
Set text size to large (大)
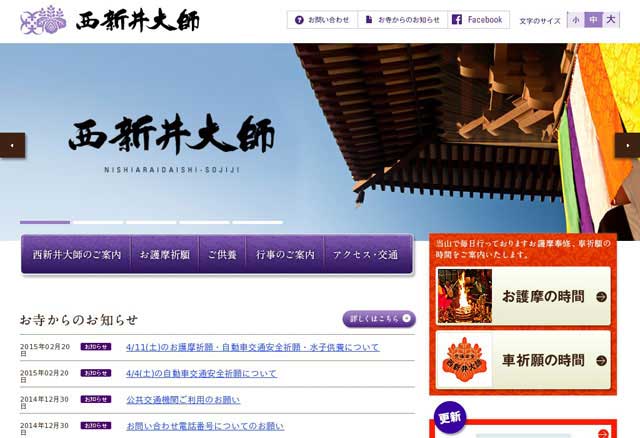(611, 20)
